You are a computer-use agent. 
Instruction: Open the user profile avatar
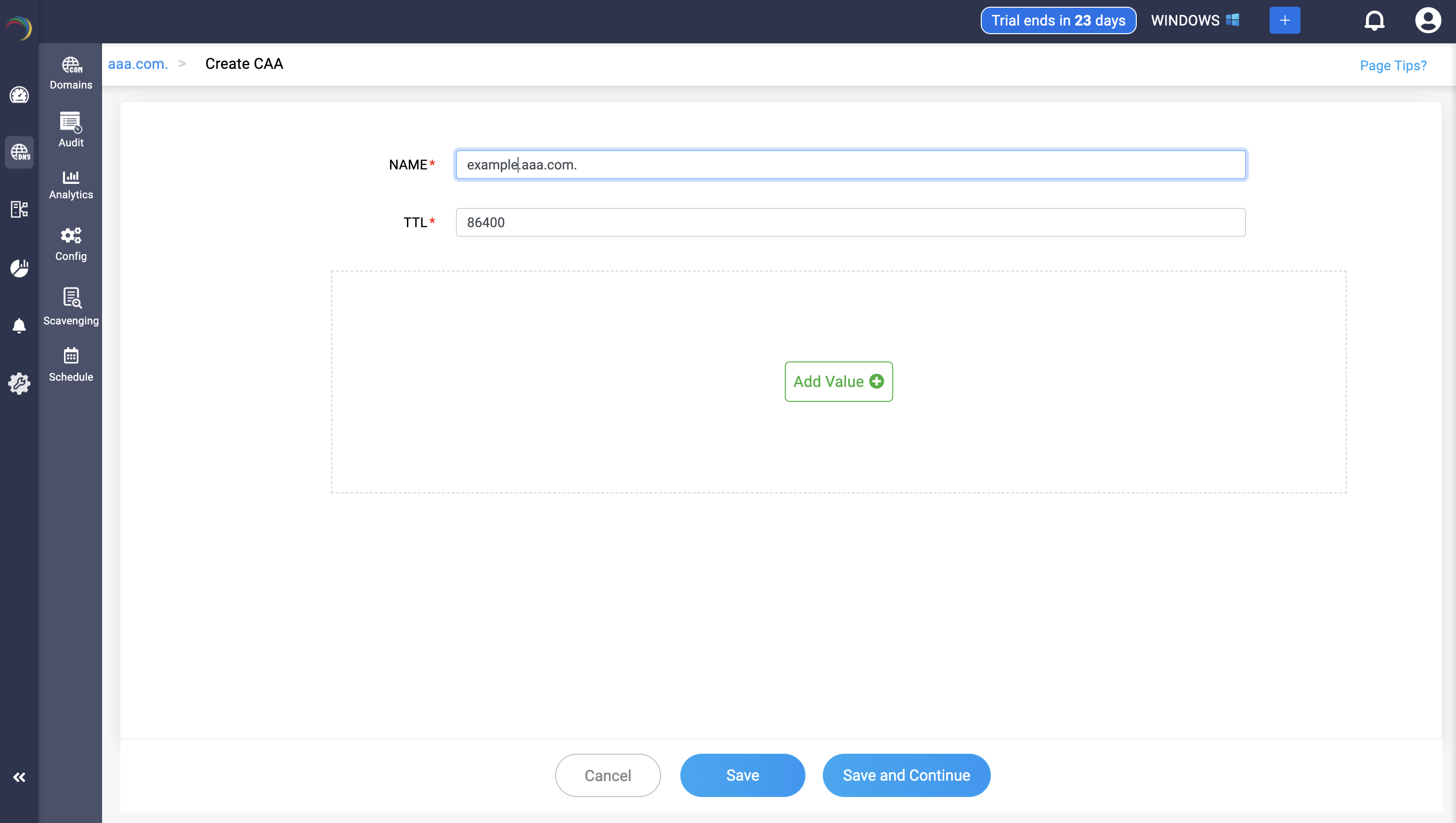[x=1427, y=21]
